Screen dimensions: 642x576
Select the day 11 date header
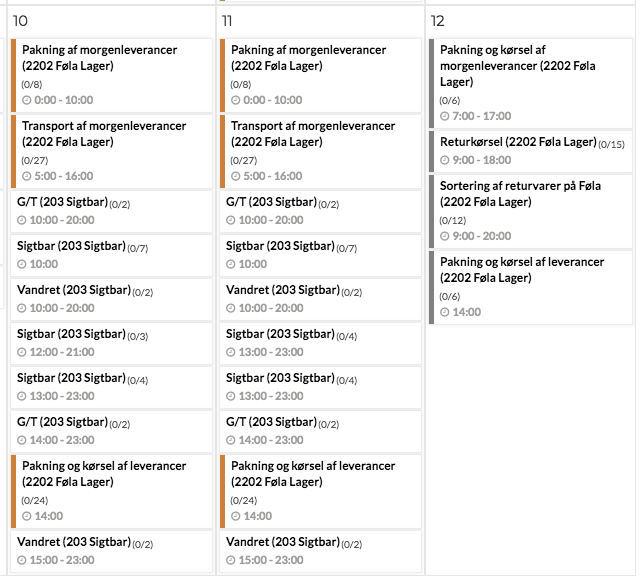tap(227, 21)
